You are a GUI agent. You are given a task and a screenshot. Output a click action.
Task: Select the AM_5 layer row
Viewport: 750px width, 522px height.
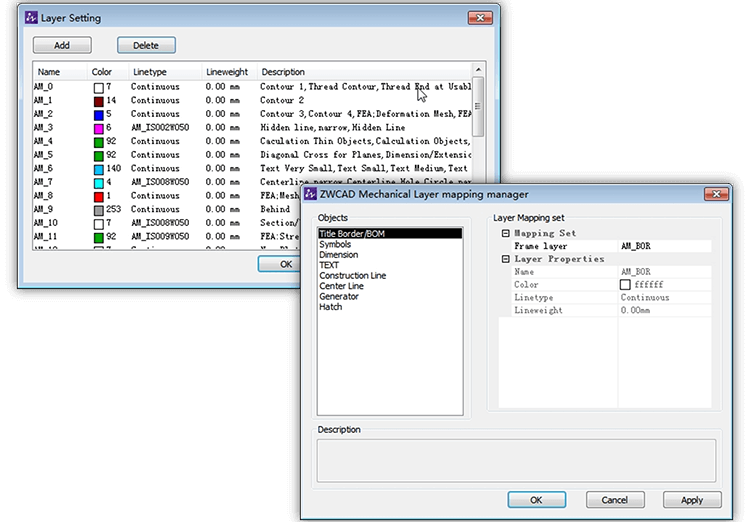[42, 155]
